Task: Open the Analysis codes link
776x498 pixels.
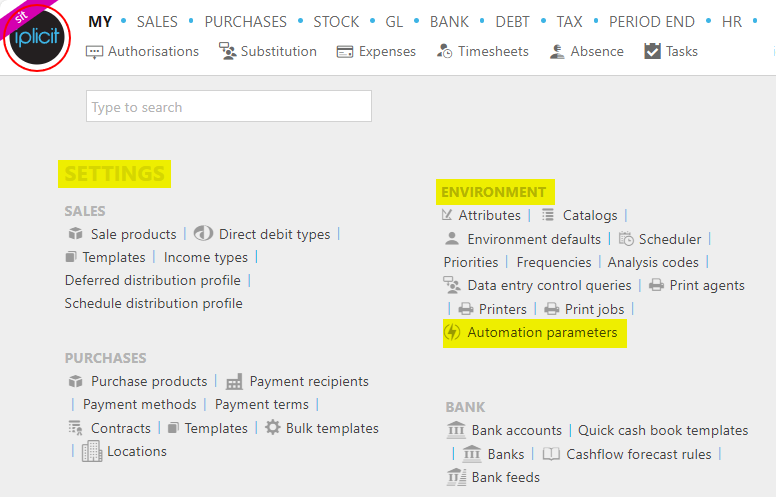Action: [x=653, y=262]
